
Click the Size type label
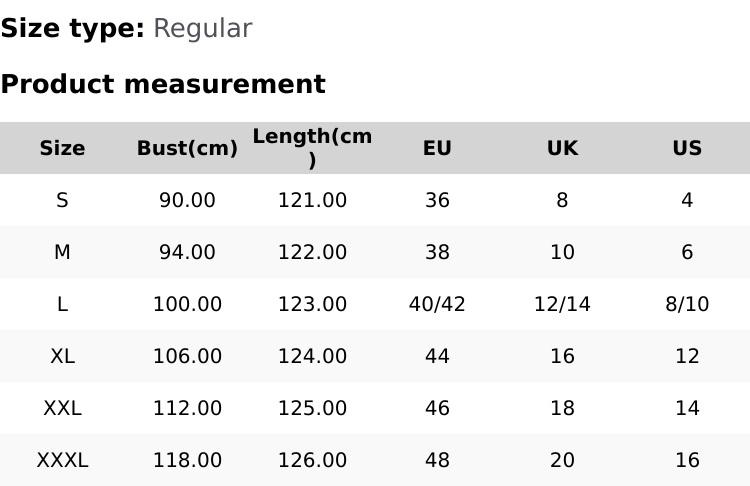point(72,28)
